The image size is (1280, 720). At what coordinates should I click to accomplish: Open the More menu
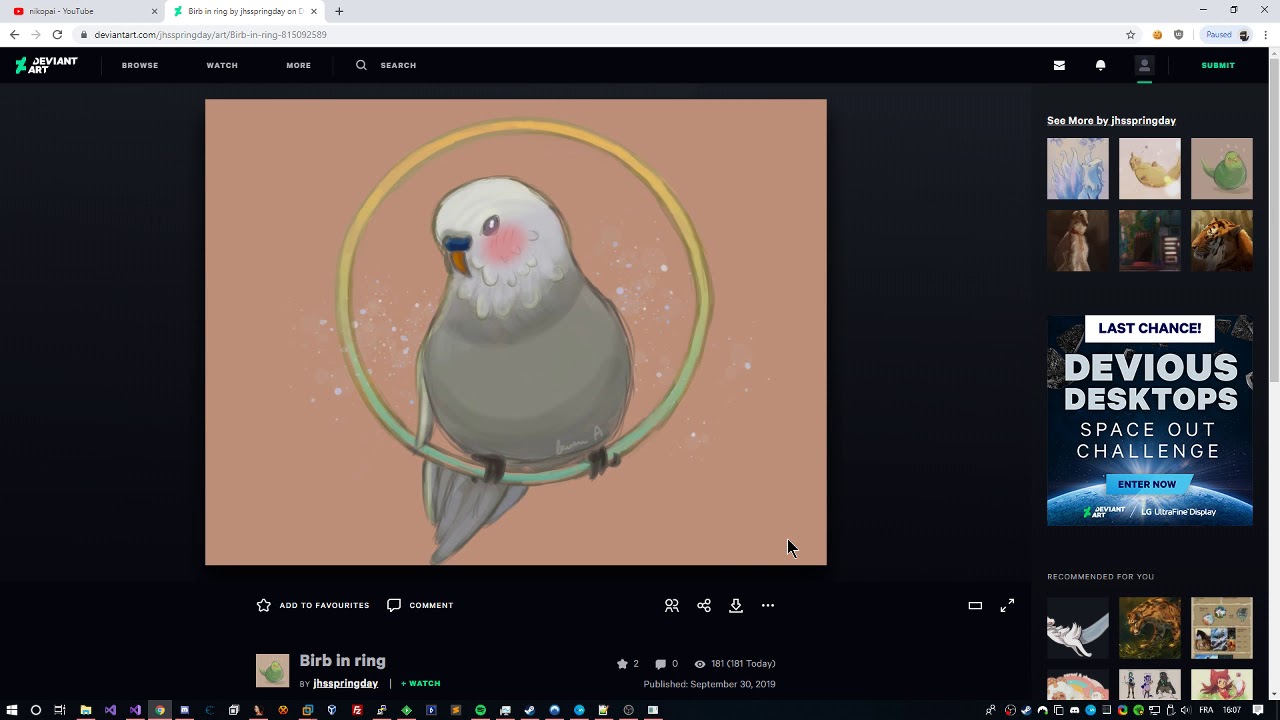click(298, 65)
